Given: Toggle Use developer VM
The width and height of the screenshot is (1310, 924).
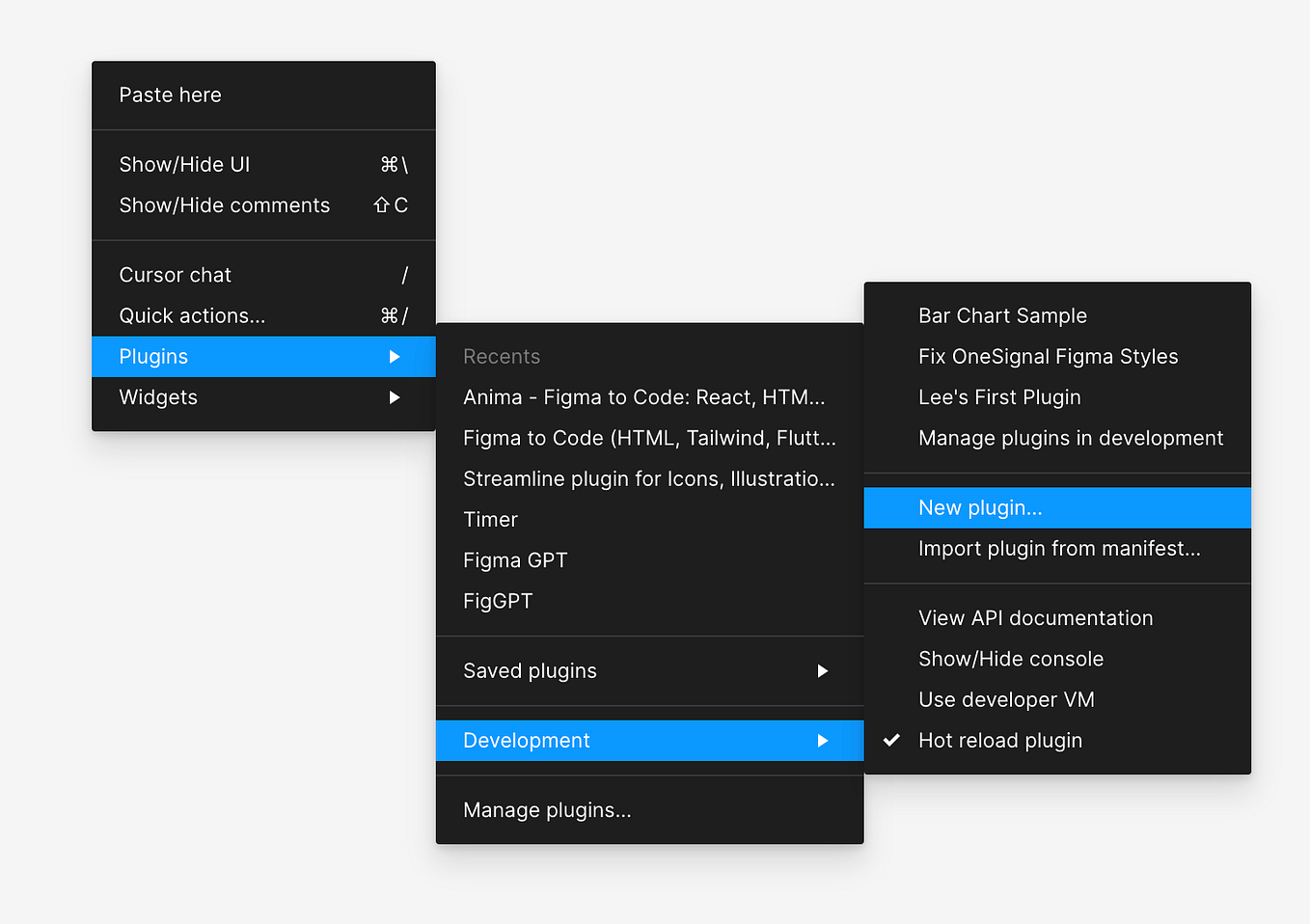Looking at the screenshot, I should coord(1006,699).
